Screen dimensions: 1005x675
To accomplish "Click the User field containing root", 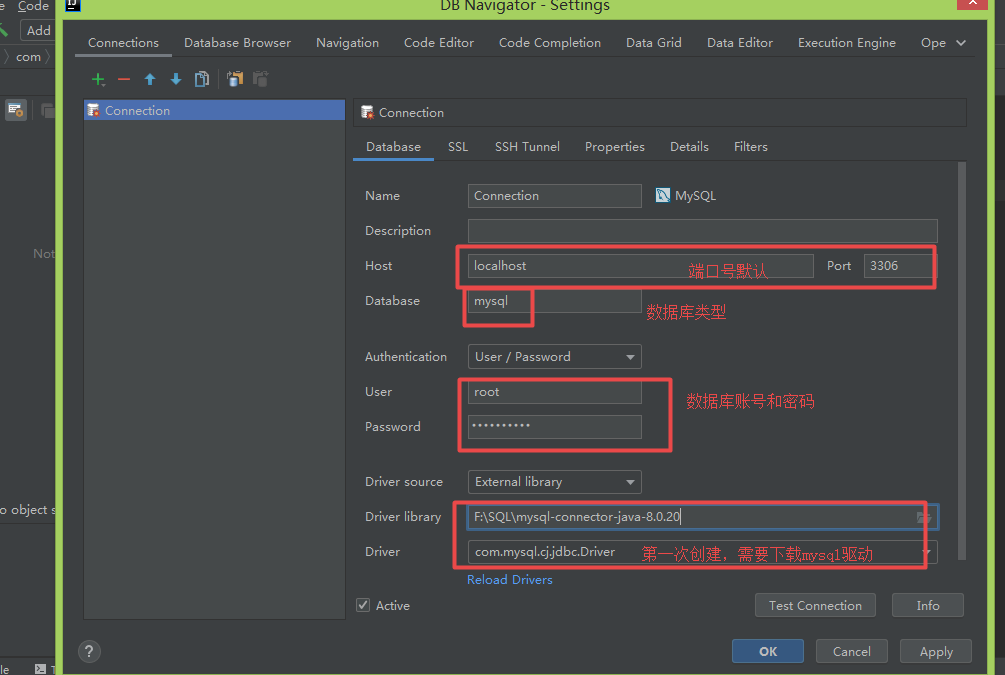I will coord(554,392).
